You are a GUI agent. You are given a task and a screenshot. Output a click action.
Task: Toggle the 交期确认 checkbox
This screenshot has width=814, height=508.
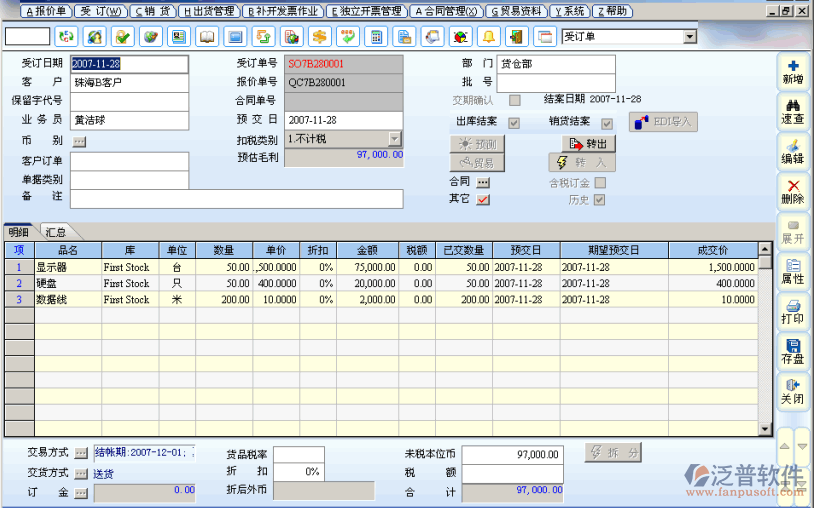tap(515, 100)
